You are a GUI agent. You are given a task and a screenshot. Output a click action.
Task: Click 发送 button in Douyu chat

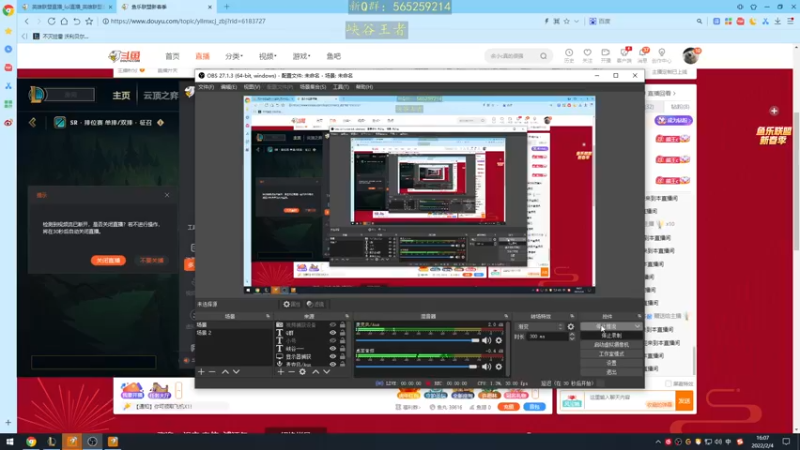click(684, 401)
